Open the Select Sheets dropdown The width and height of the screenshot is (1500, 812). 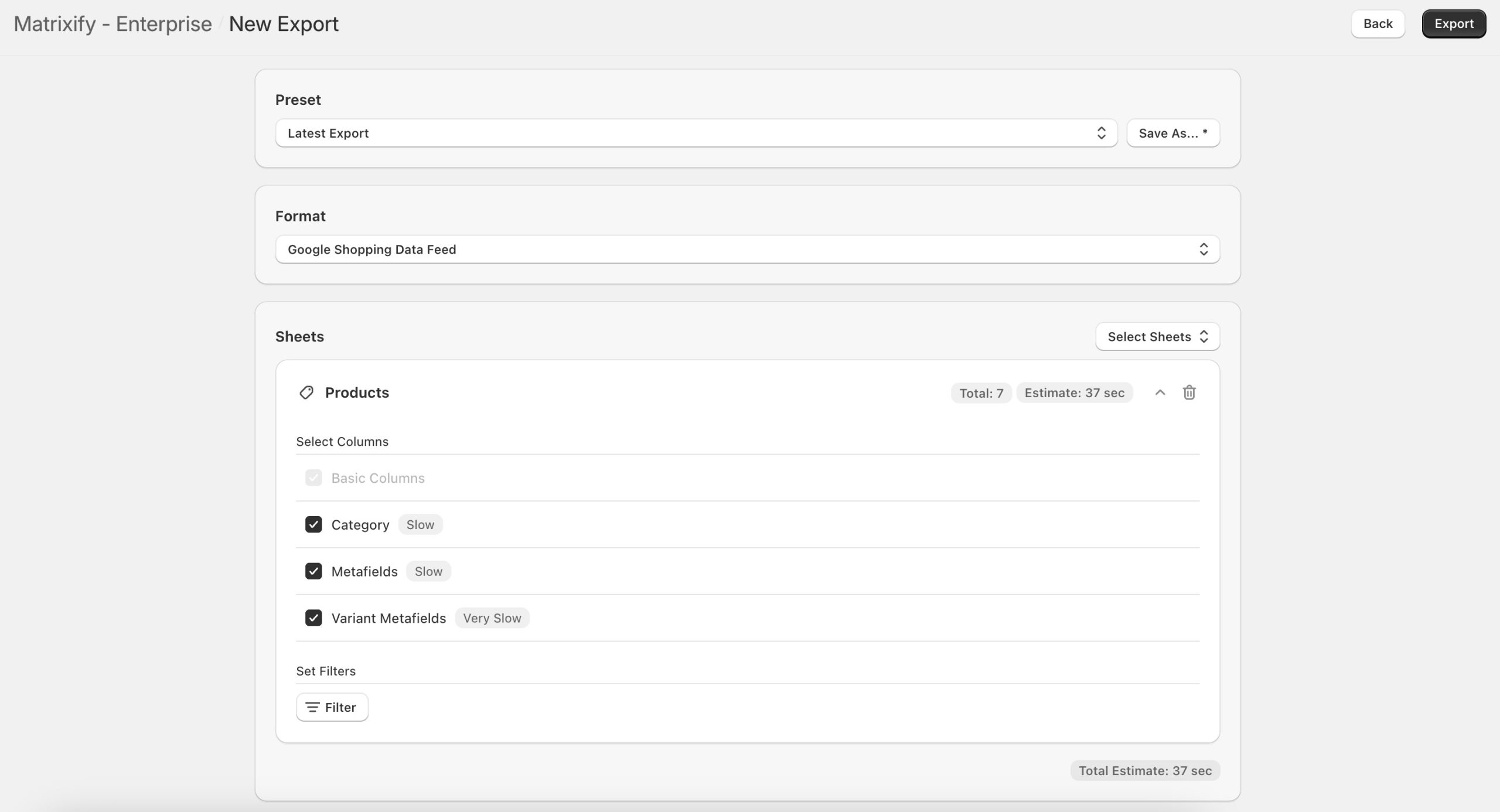(1157, 336)
